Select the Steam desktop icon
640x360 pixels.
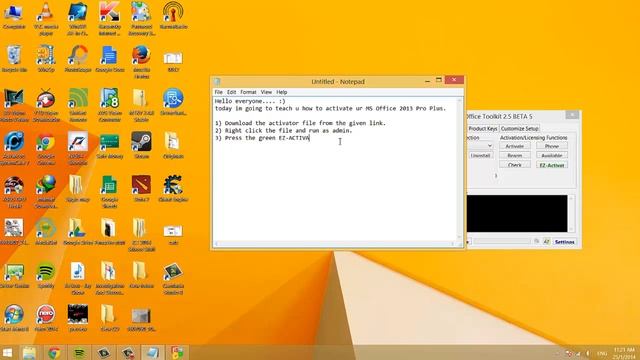tap(141, 146)
